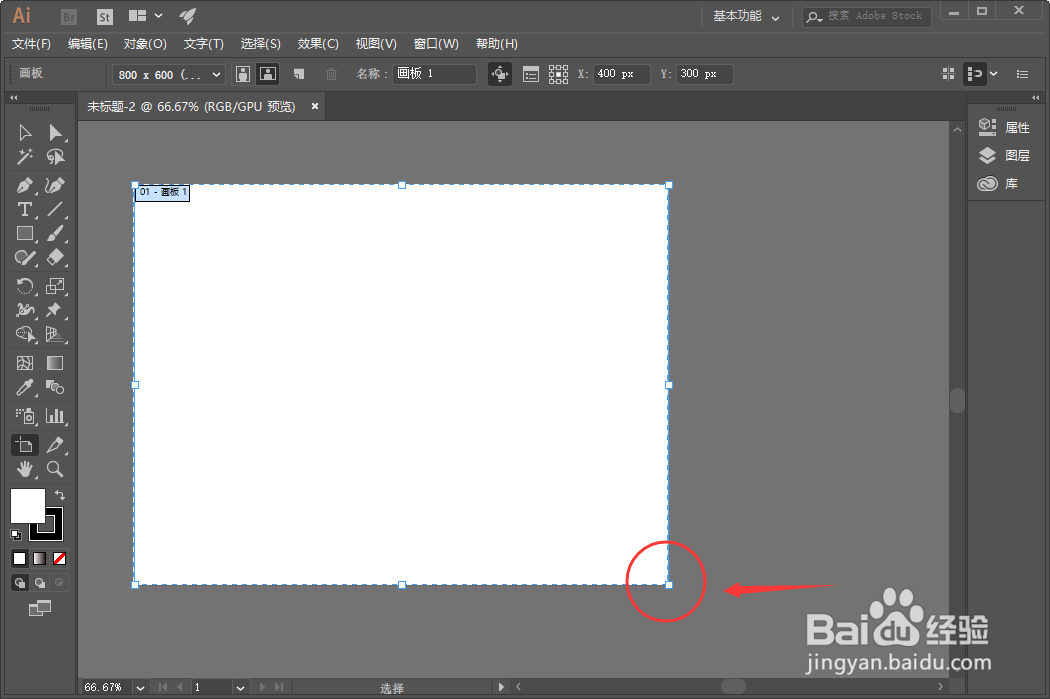Choose the Magic Wand tool
Screen dimensions: 1050x699
point(25,157)
